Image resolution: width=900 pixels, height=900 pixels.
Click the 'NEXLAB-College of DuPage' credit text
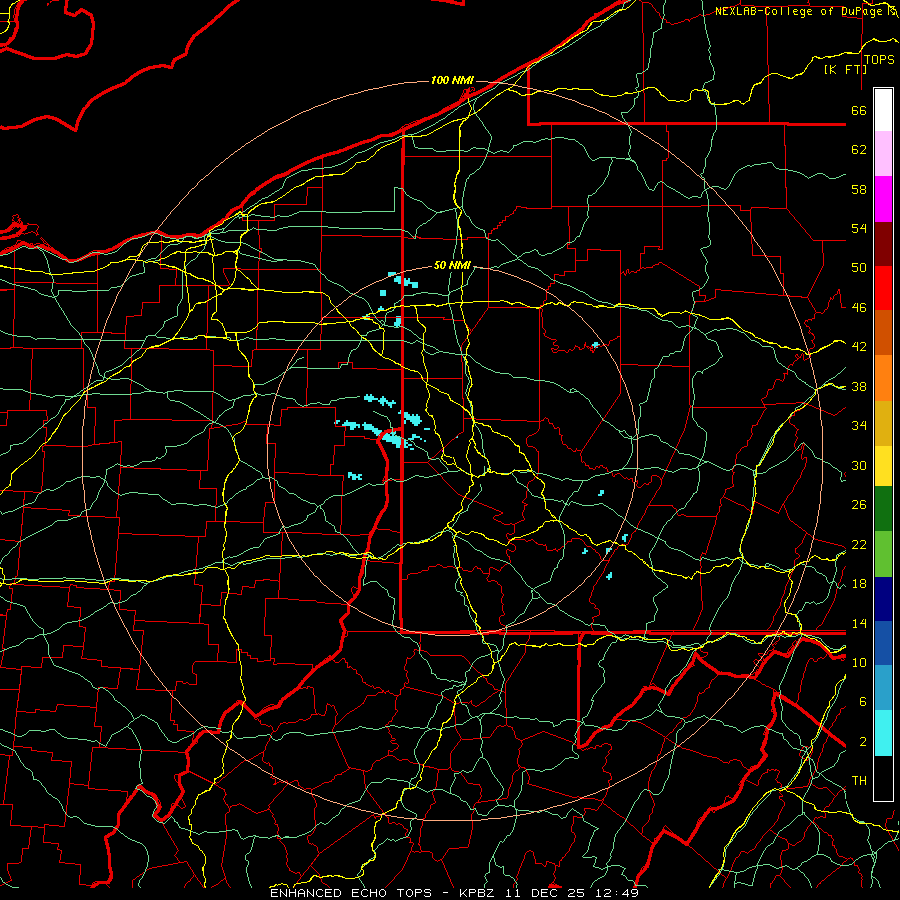pos(801,11)
